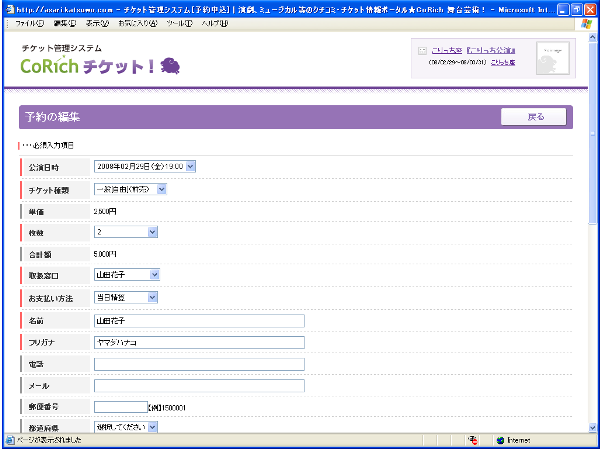The width and height of the screenshot is (601, 451).
Task: Click the purple mascot icon beside logo
Action: pyautogui.click(x=170, y=66)
